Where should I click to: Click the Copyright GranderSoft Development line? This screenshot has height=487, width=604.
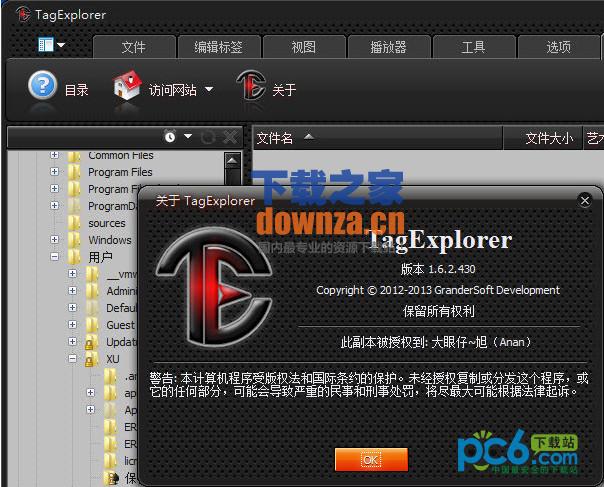pos(438,290)
